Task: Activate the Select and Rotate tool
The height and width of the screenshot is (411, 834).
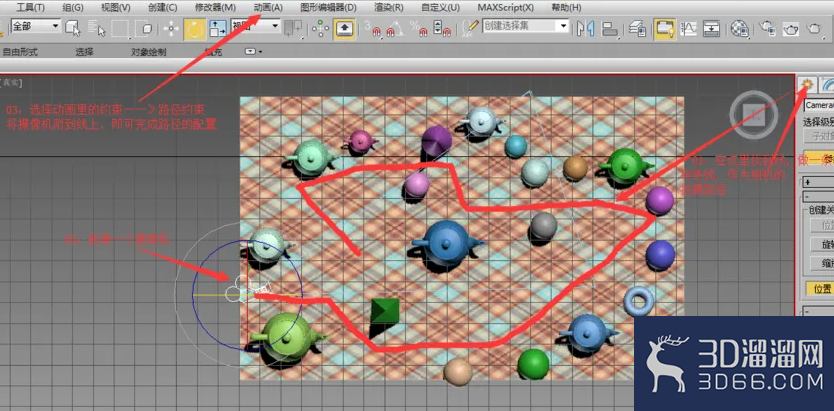Action: click(x=195, y=29)
